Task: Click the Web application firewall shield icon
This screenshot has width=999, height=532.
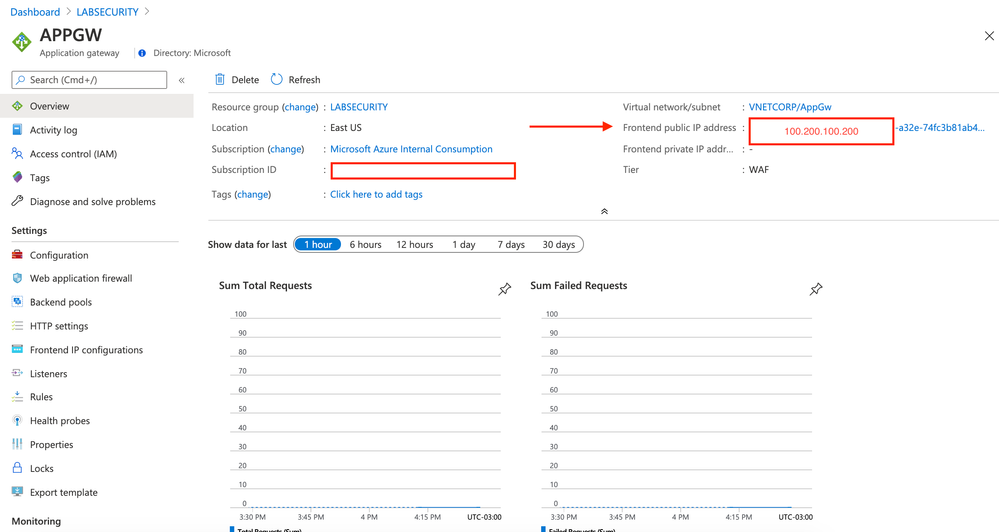Action: click(x=17, y=278)
